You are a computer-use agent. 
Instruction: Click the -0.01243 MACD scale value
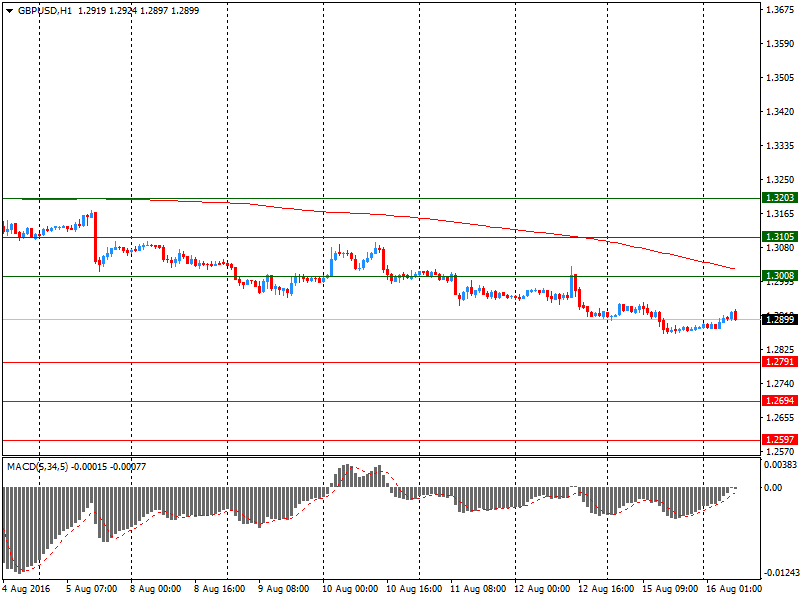tap(780, 572)
